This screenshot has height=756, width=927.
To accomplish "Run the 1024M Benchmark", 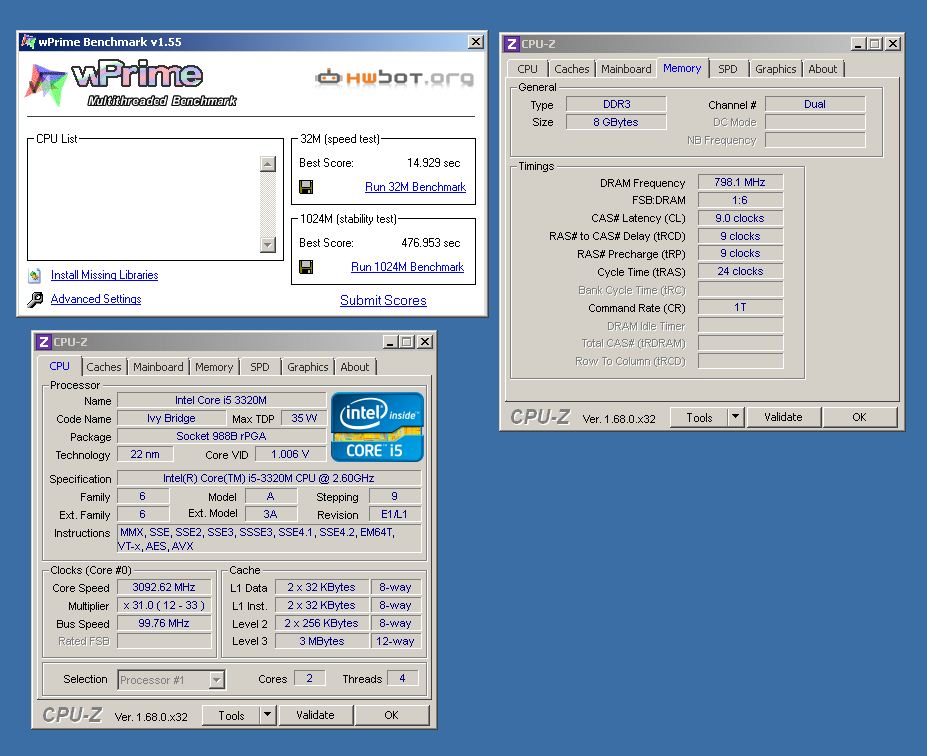I will [x=407, y=267].
